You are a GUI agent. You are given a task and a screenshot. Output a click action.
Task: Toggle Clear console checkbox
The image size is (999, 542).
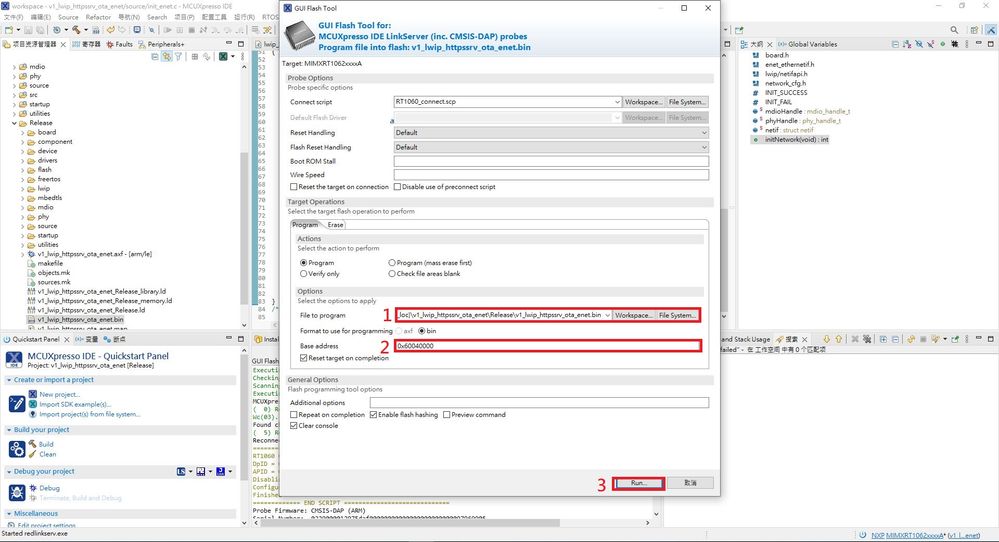(x=294, y=425)
